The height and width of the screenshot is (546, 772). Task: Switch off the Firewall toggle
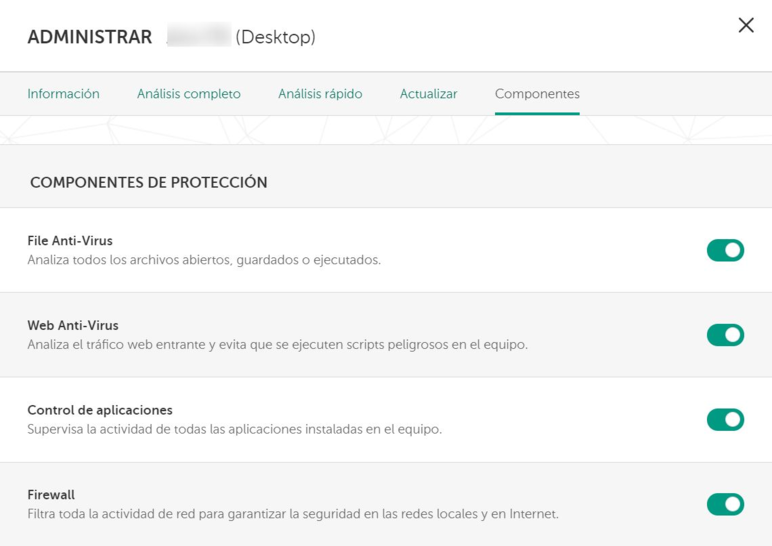click(725, 504)
